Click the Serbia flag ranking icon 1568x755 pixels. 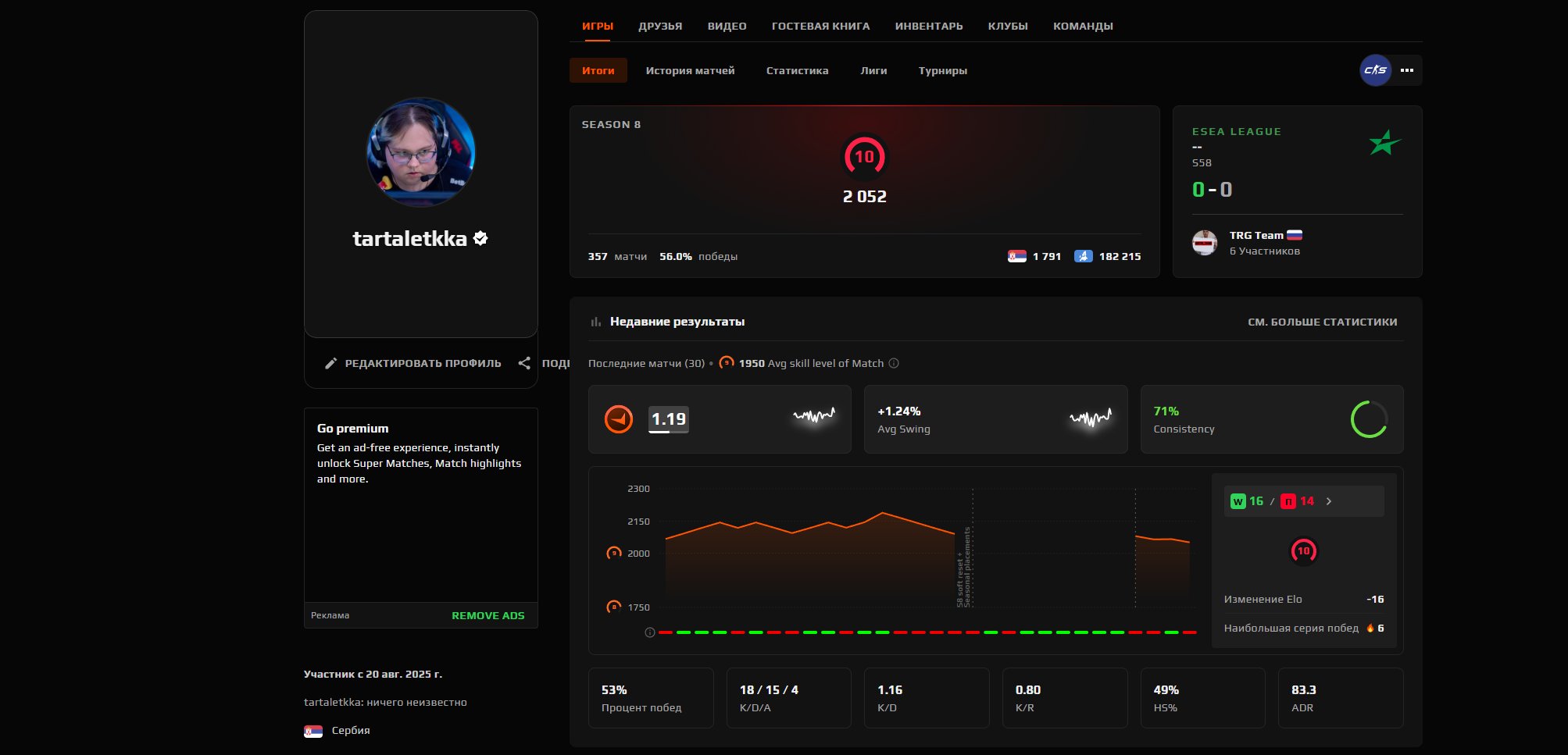point(1016,256)
